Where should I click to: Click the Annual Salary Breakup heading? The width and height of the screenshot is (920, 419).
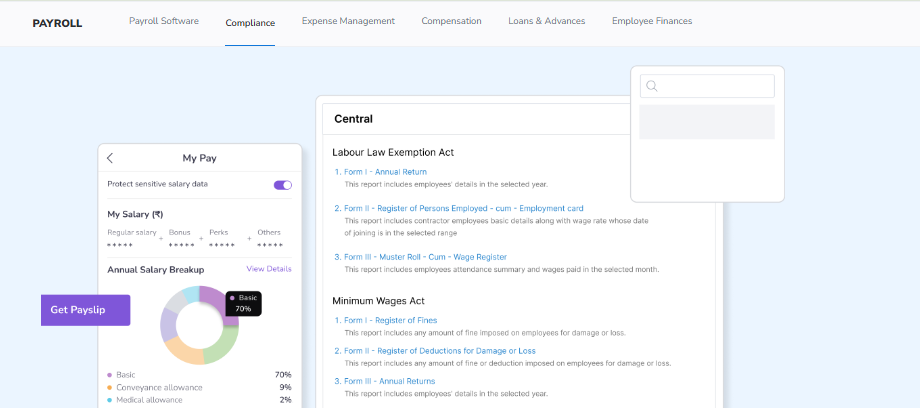point(155,270)
